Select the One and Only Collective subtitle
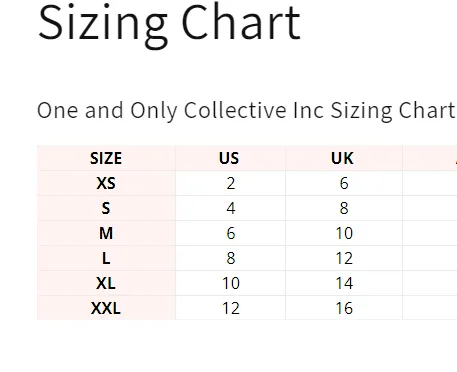The width and height of the screenshot is (457, 372). click(x=246, y=111)
